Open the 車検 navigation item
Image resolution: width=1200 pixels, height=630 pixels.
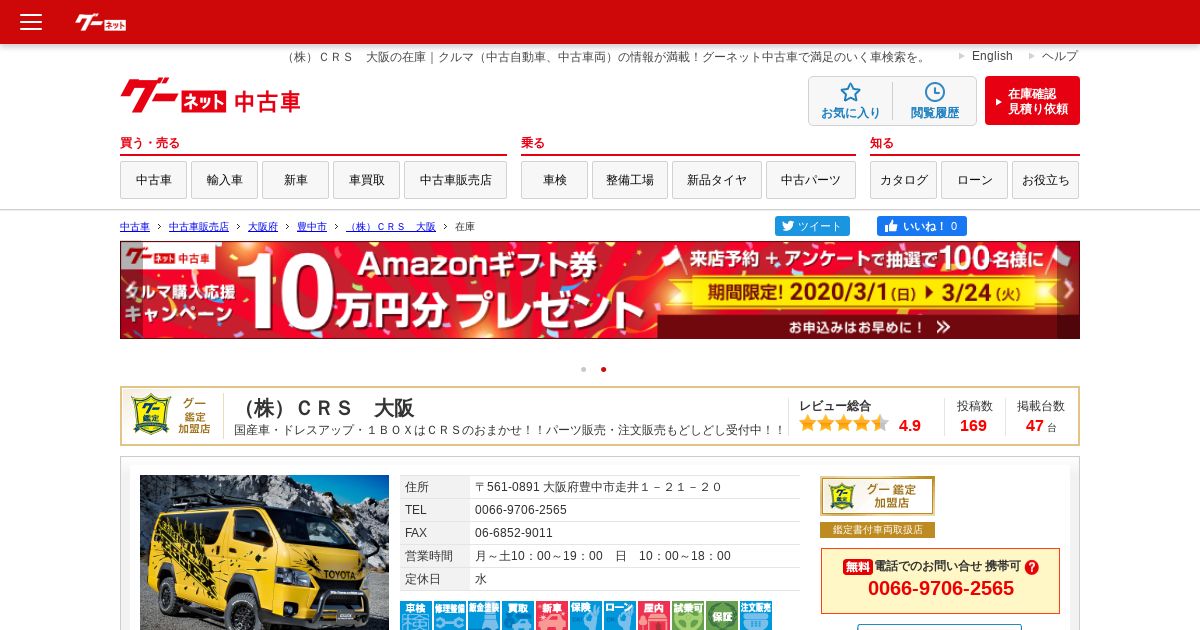point(554,180)
